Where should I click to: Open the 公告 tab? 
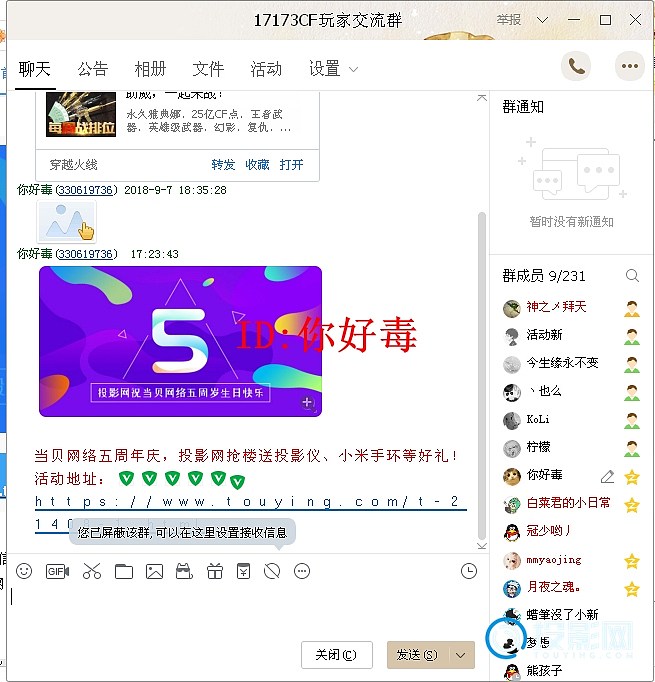(93, 69)
